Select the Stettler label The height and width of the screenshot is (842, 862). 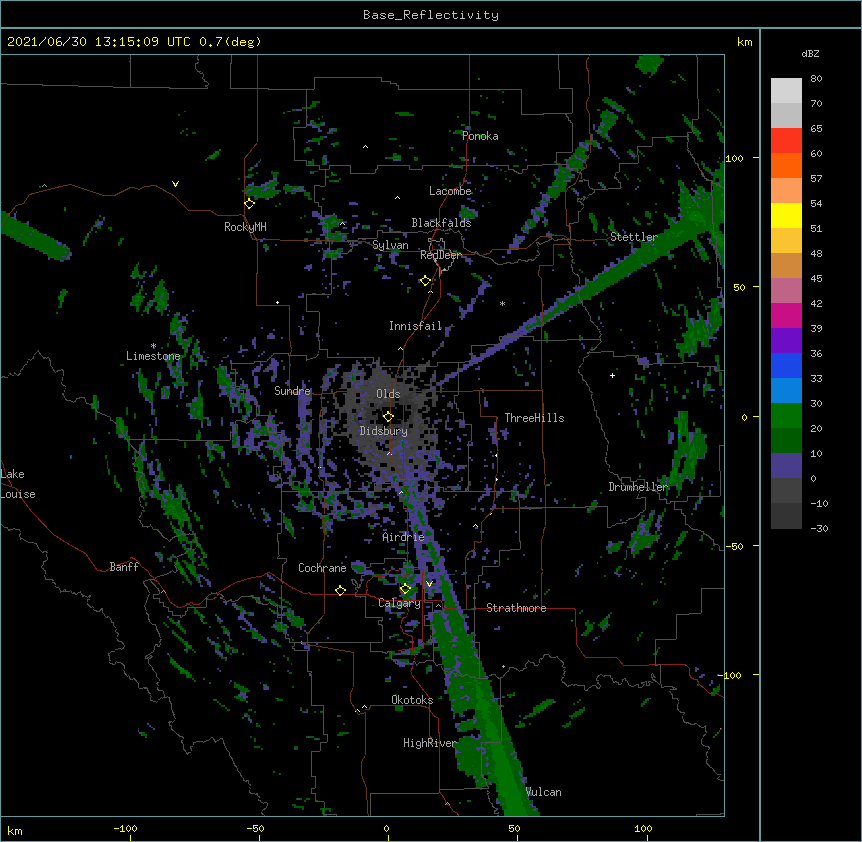[634, 237]
